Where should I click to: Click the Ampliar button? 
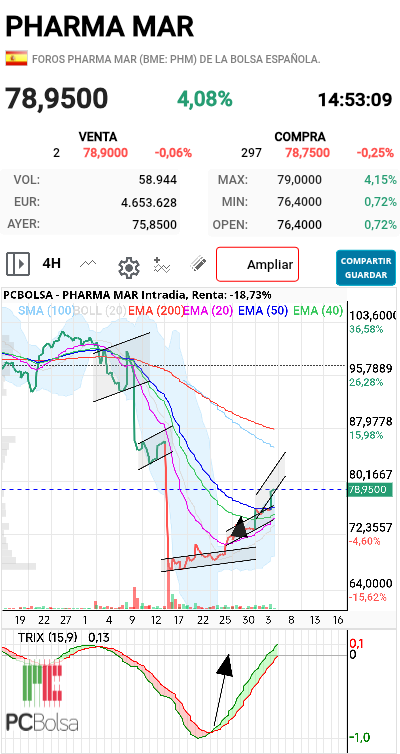(x=258, y=264)
